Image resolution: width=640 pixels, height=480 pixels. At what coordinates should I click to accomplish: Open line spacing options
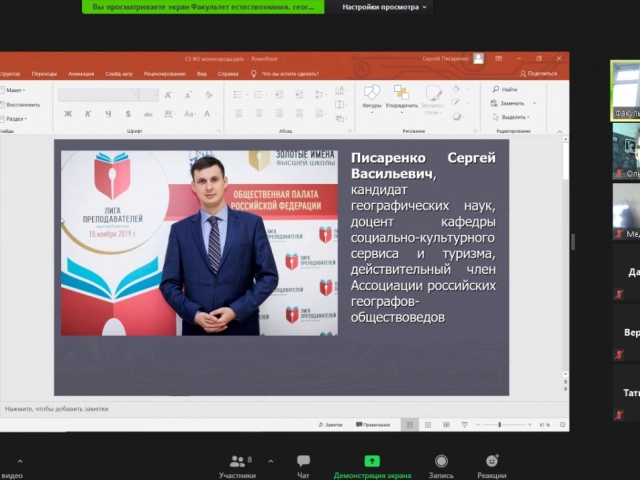point(320,95)
